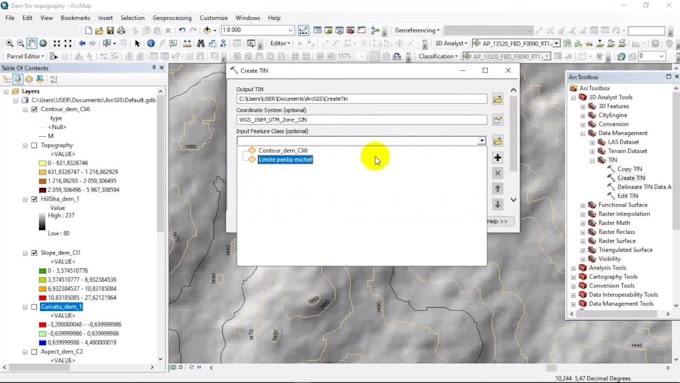
Task: Open the Find binoculars tool
Action: [201, 43]
